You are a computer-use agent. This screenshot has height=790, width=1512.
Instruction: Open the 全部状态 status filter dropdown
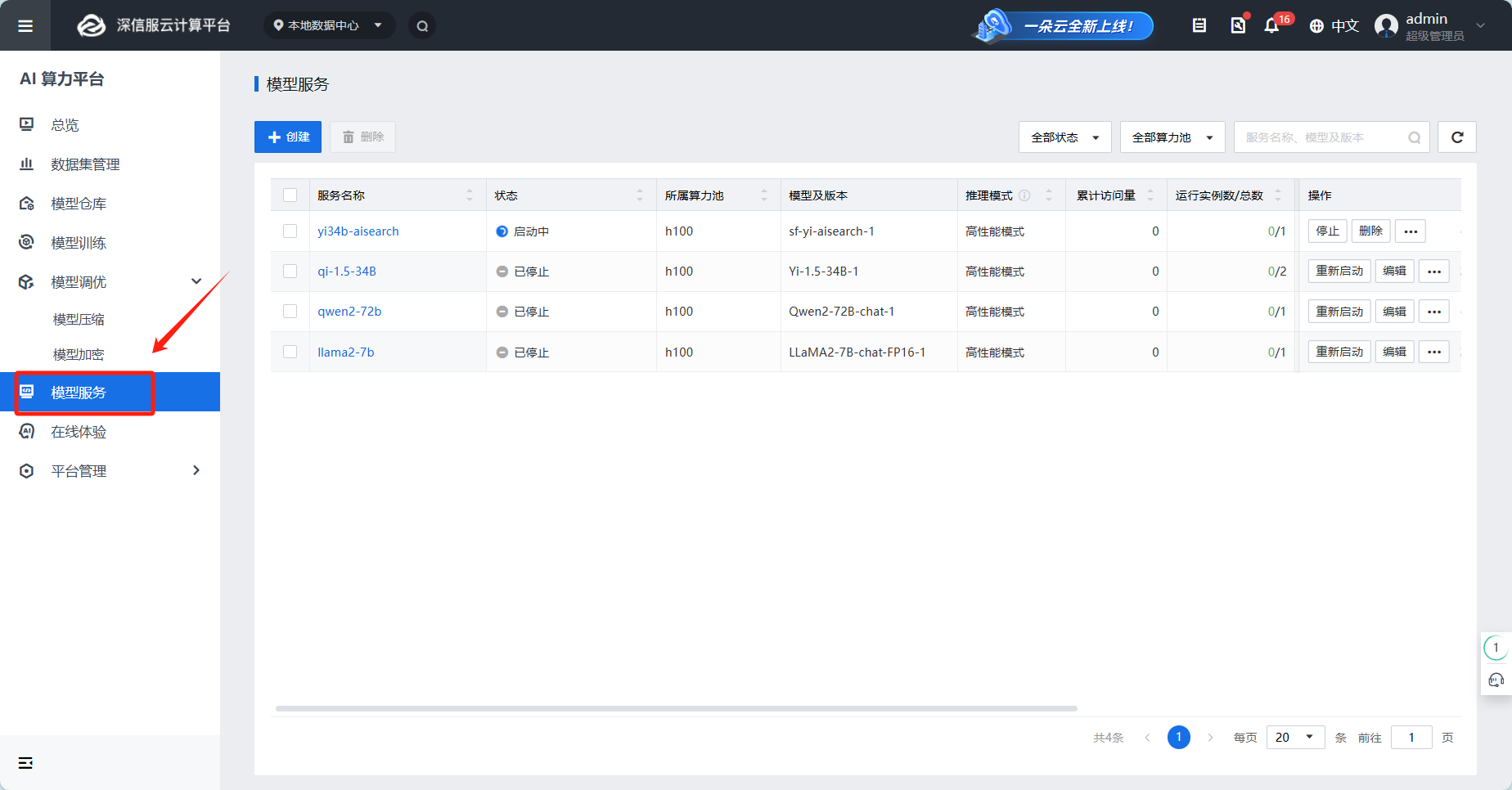click(1064, 137)
